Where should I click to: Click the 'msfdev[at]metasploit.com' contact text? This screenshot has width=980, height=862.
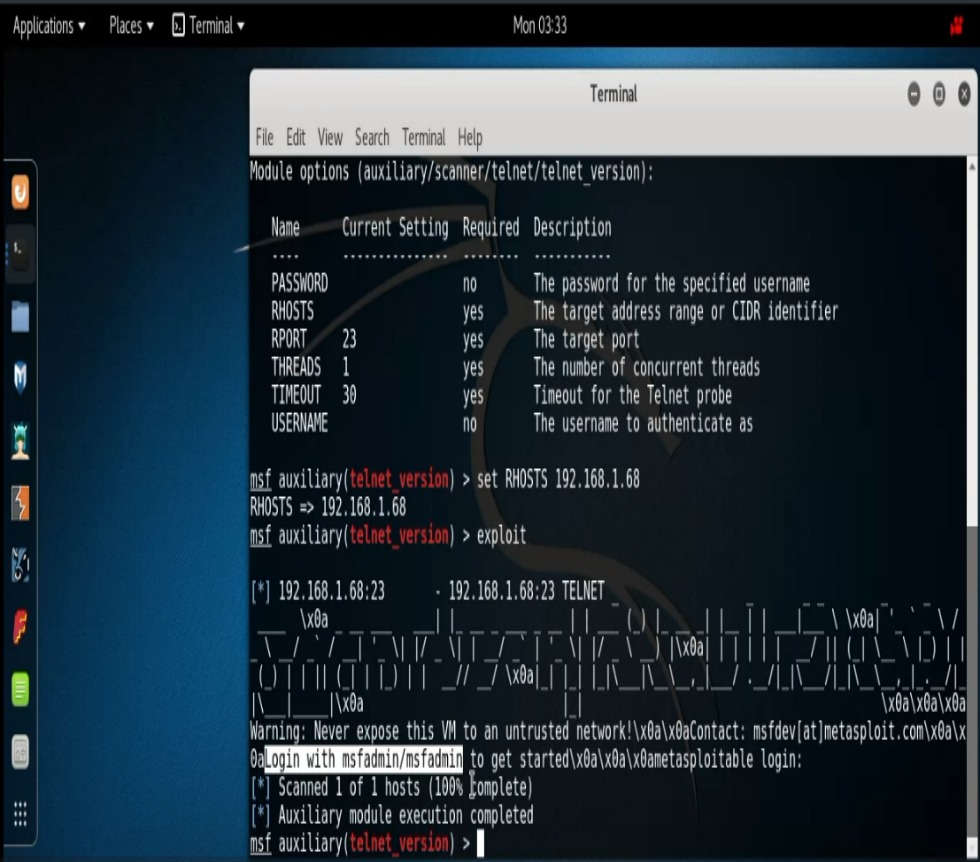[x=838, y=731]
